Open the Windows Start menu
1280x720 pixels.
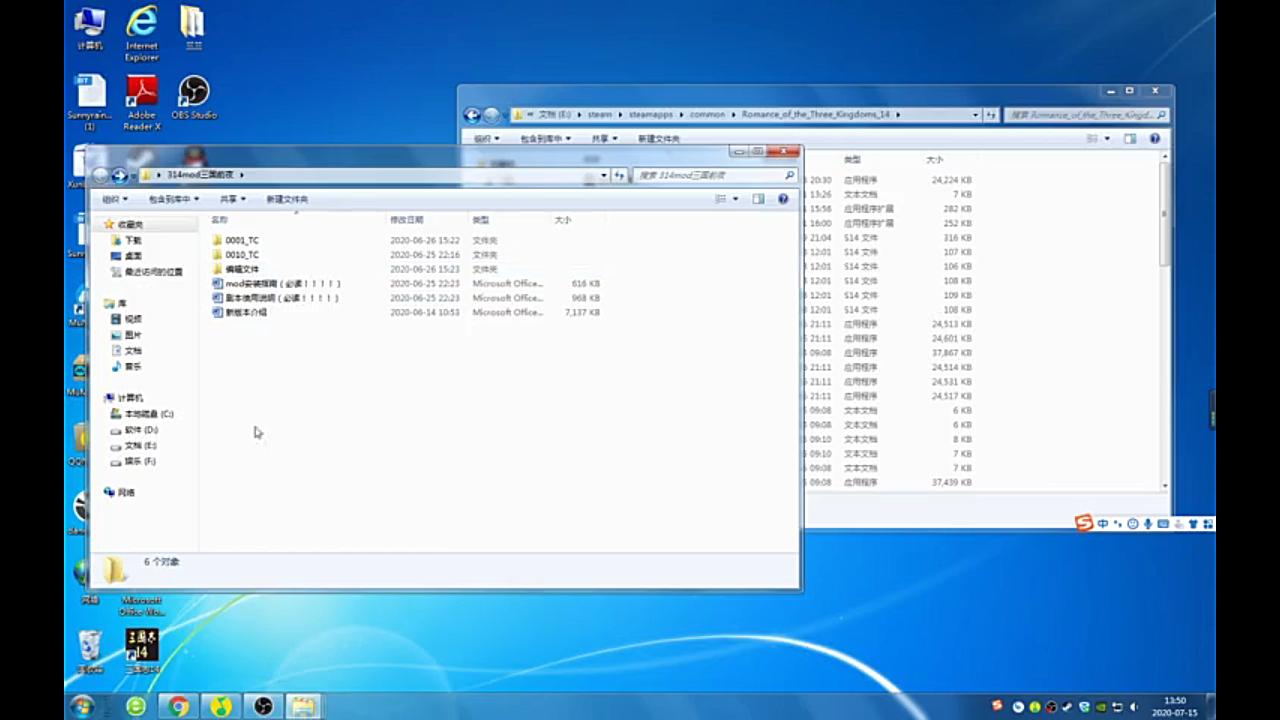pyautogui.click(x=82, y=706)
